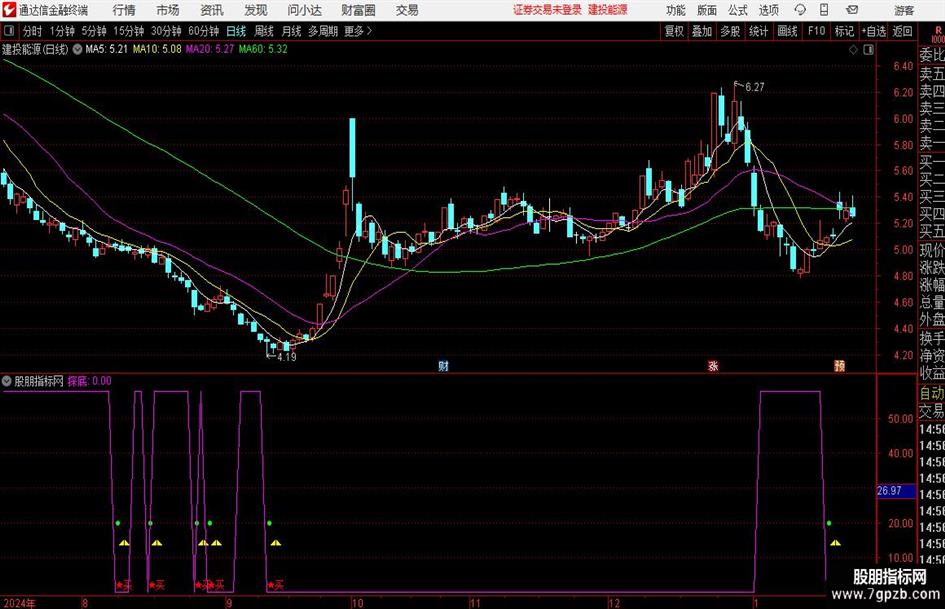The image size is (945, 609).
Task: Click the red 建投能源 stock name in title bar
Action: click(608, 10)
